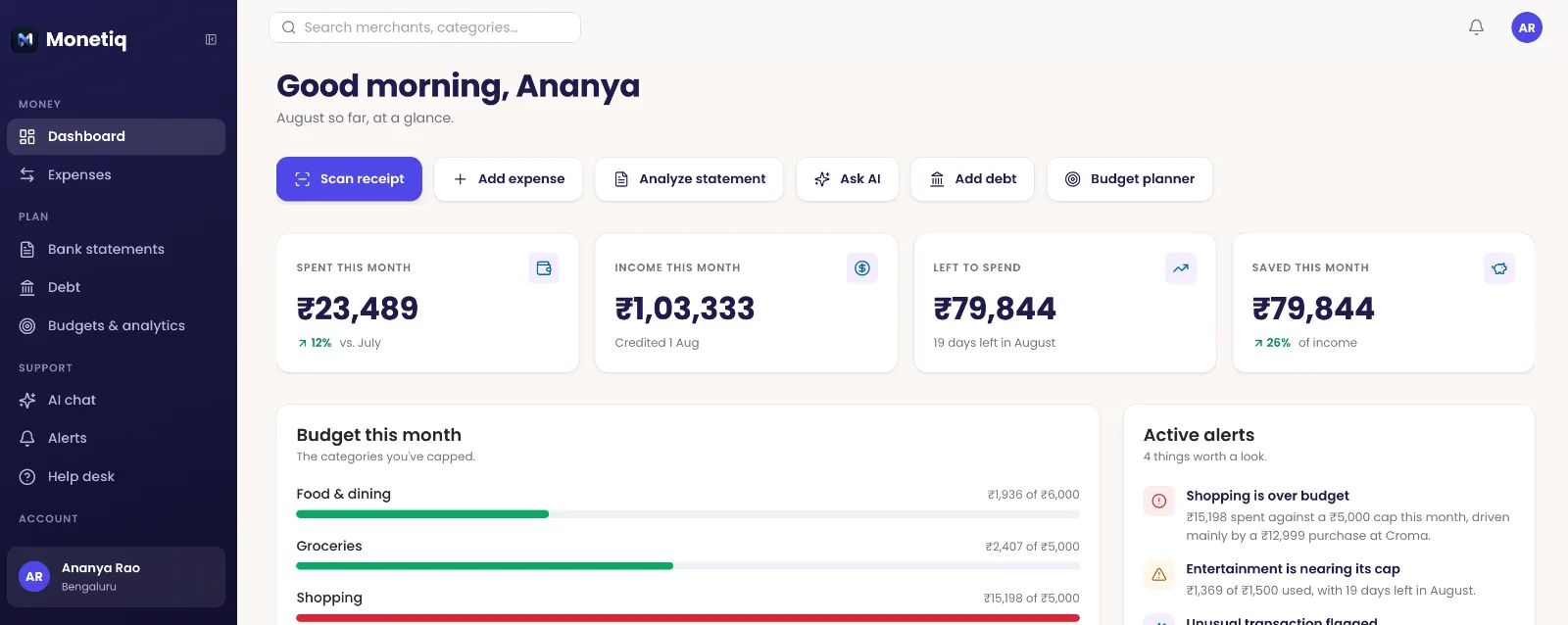Screen dimensions: 1568x625
Task: Click the ₹1,03,333 income amount
Action: pos(685,309)
